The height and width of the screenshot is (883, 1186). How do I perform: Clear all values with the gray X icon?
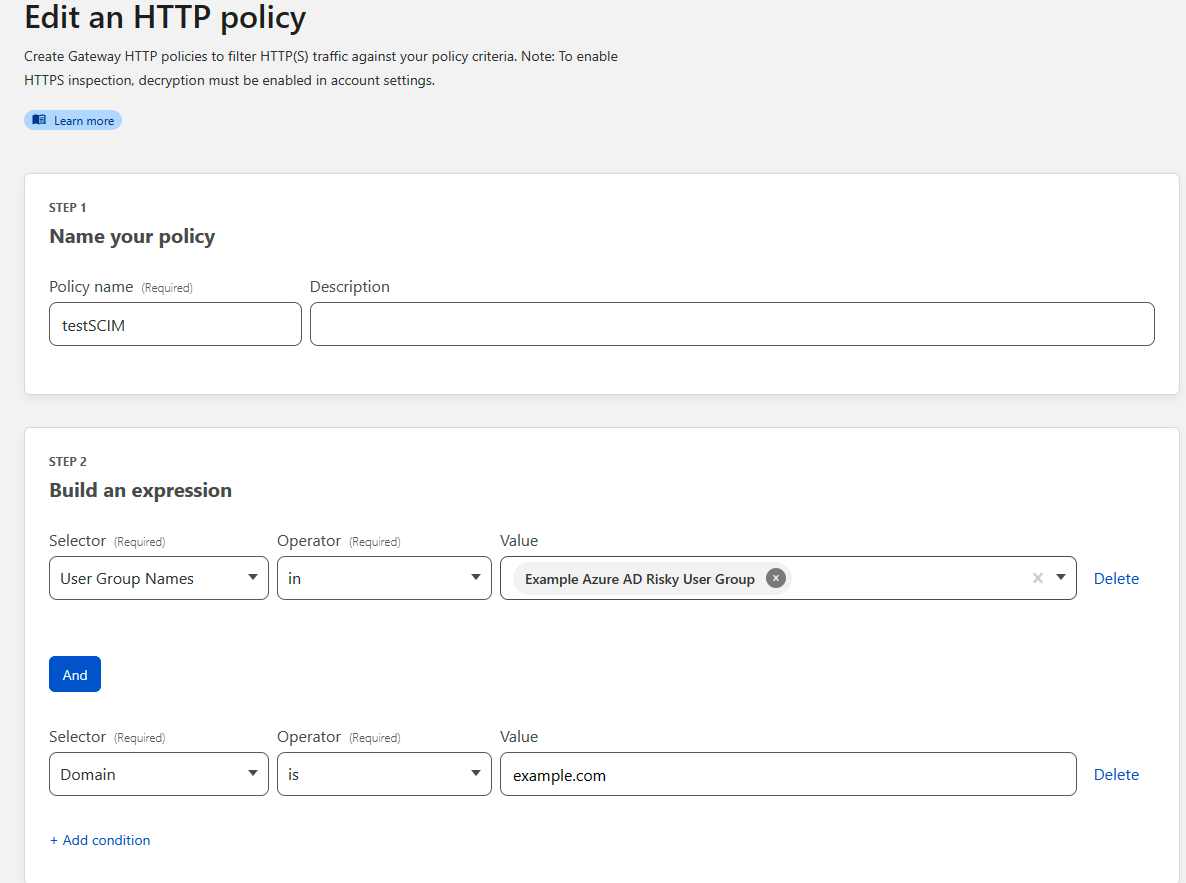[x=1038, y=578]
